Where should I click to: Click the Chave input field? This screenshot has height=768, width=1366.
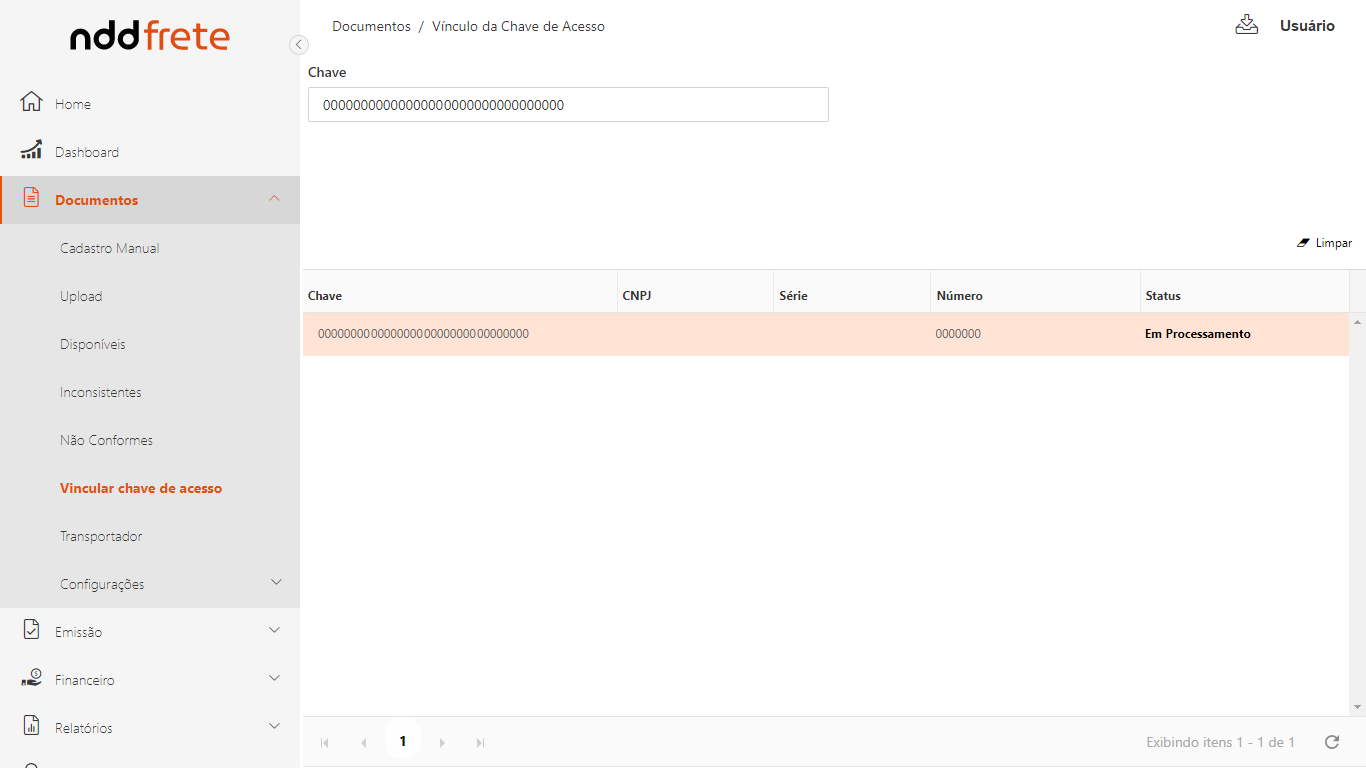coord(568,105)
